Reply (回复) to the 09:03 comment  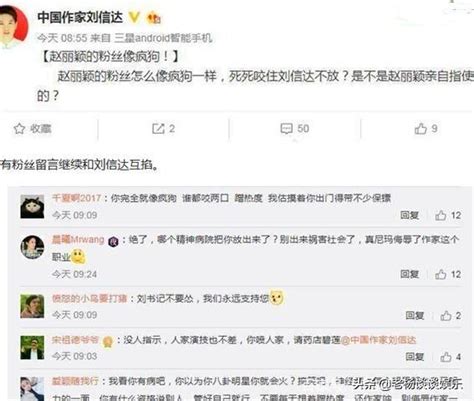(x=415, y=357)
